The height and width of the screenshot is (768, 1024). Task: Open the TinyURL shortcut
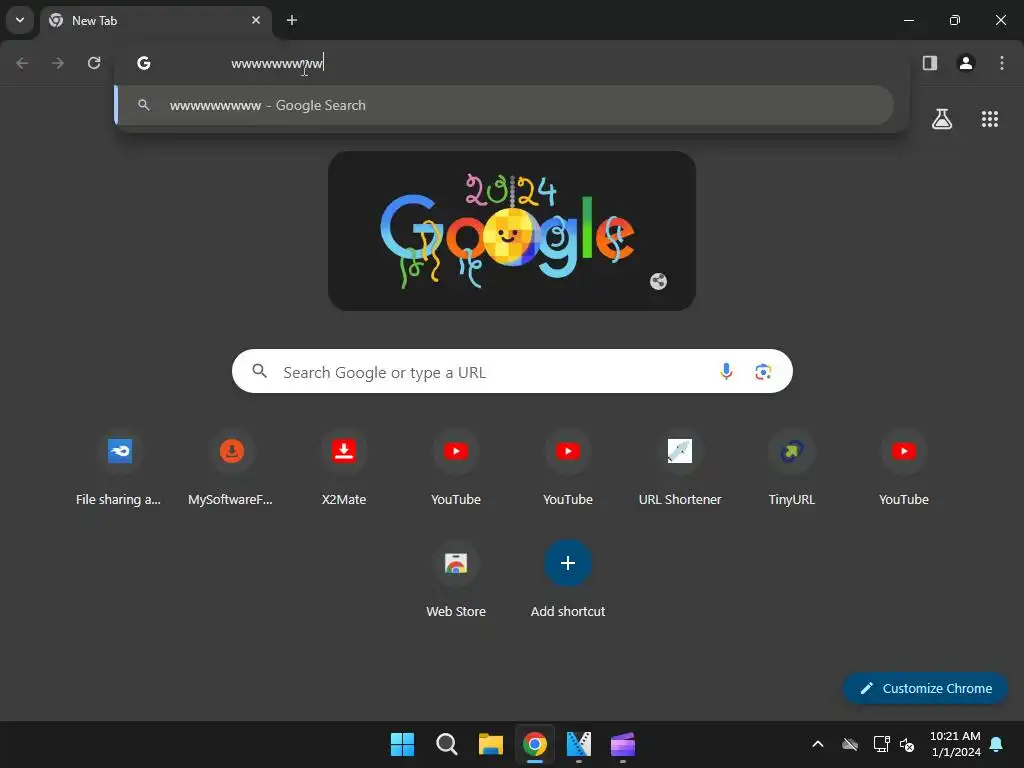pyautogui.click(x=792, y=469)
